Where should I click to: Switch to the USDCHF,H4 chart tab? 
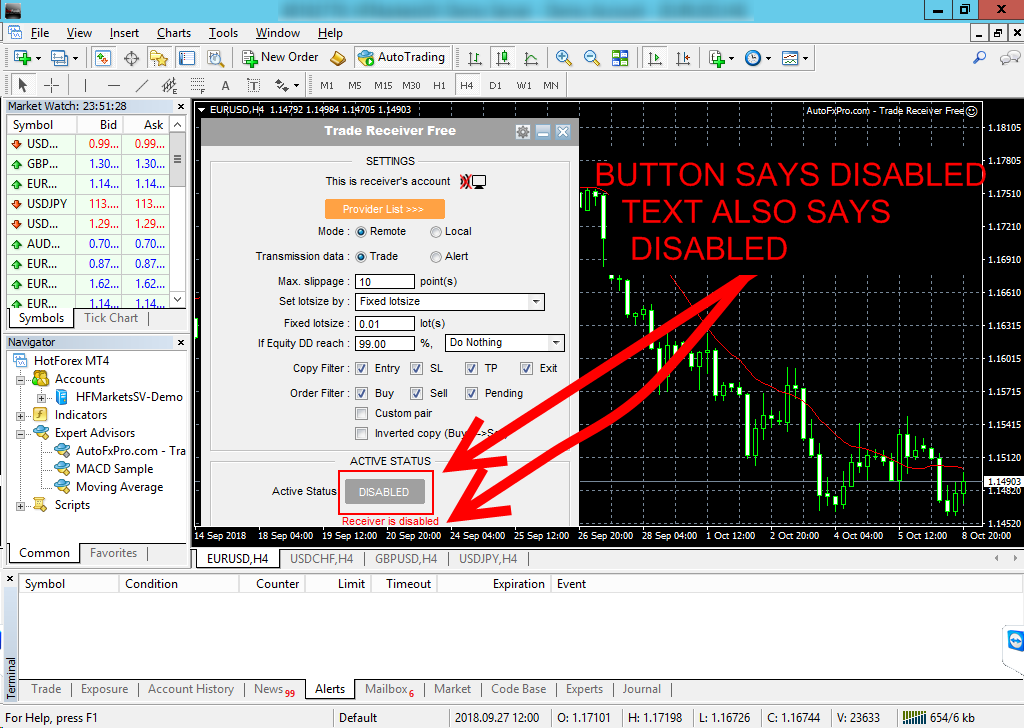tap(321, 559)
